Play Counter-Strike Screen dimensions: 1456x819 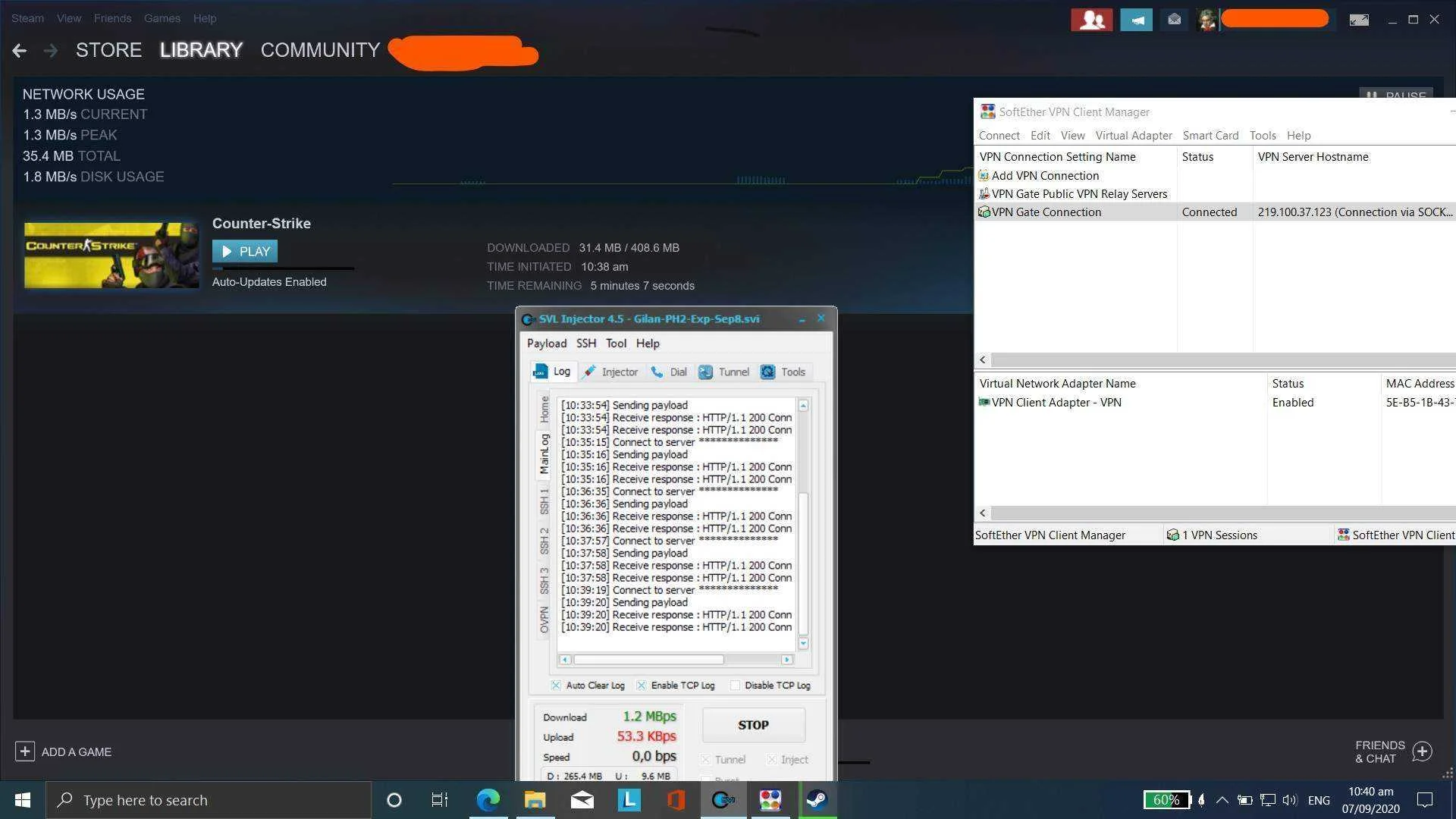click(245, 251)
